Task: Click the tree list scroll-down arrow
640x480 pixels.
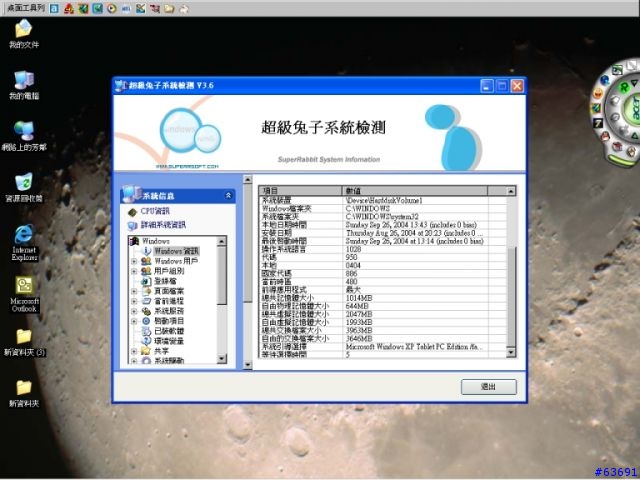Action: click(x=221, y=359)
